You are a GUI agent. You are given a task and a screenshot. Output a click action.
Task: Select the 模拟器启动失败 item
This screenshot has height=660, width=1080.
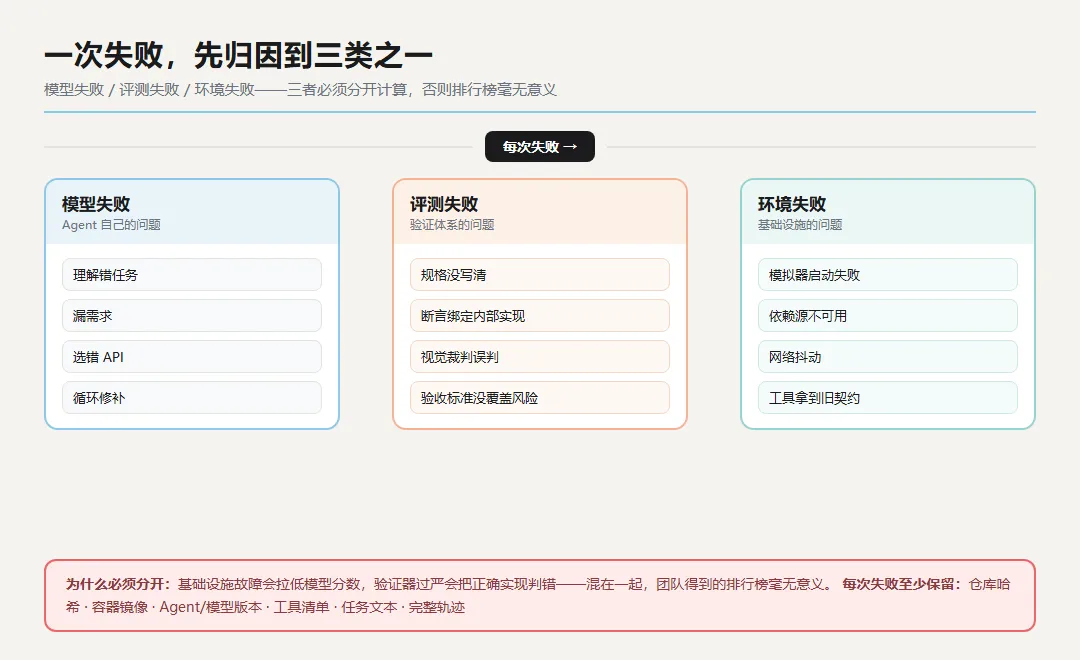pos(888,275)
